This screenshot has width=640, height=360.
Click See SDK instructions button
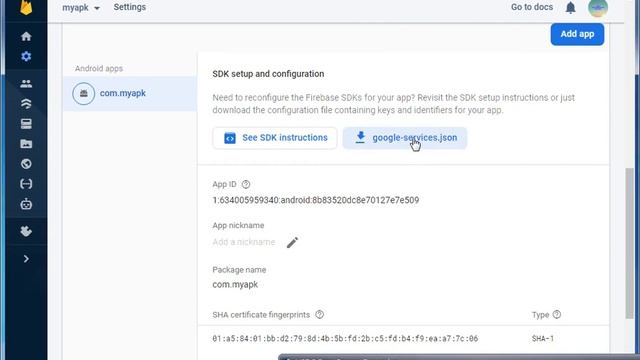[x=275, y=138]
